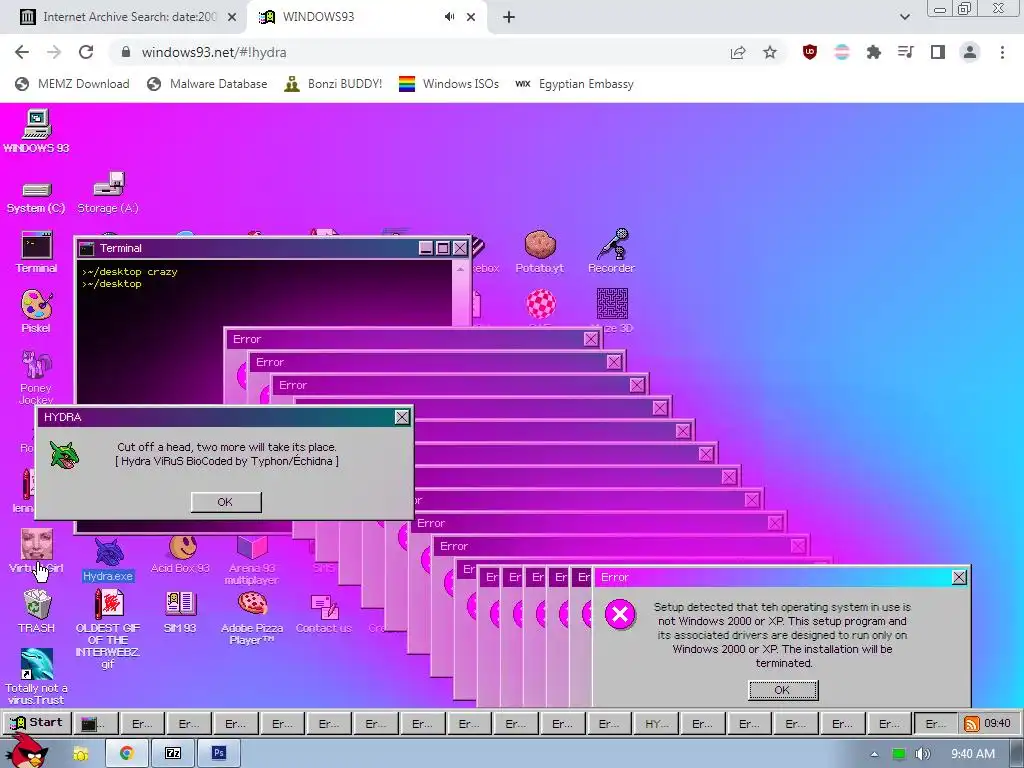Open the TRASH recycle bin icon
This screenshot has width=1024, height=768.
[x=37, y=611]
